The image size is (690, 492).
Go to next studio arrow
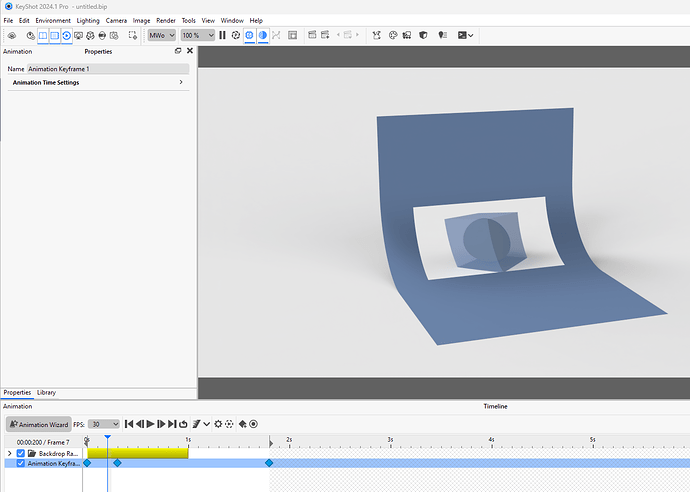coord(357,35)
